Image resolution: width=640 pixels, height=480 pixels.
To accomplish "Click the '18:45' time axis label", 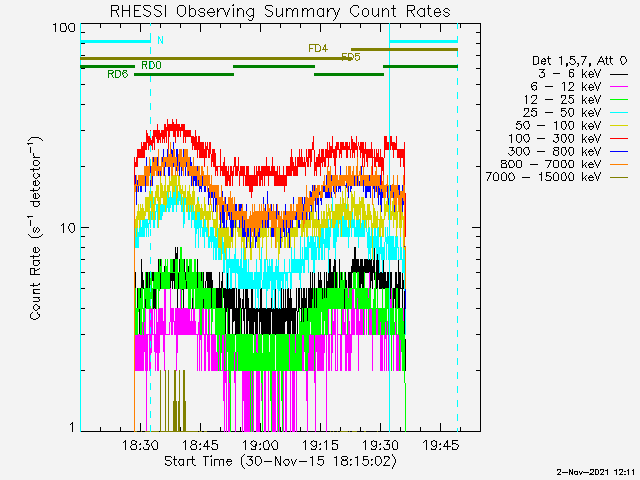I will click(200, 445).
